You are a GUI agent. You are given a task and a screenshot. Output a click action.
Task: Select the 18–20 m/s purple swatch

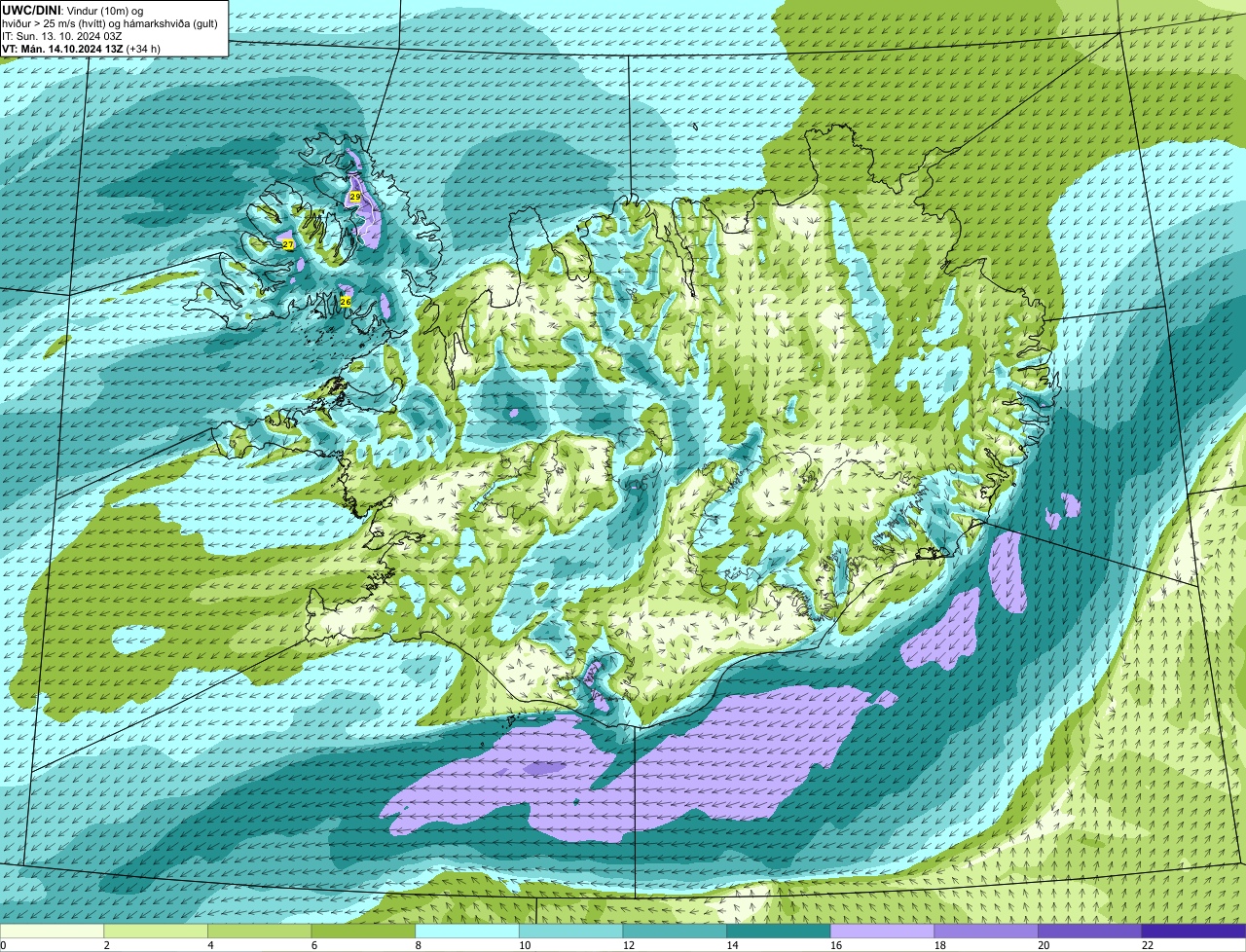point(984,932)
